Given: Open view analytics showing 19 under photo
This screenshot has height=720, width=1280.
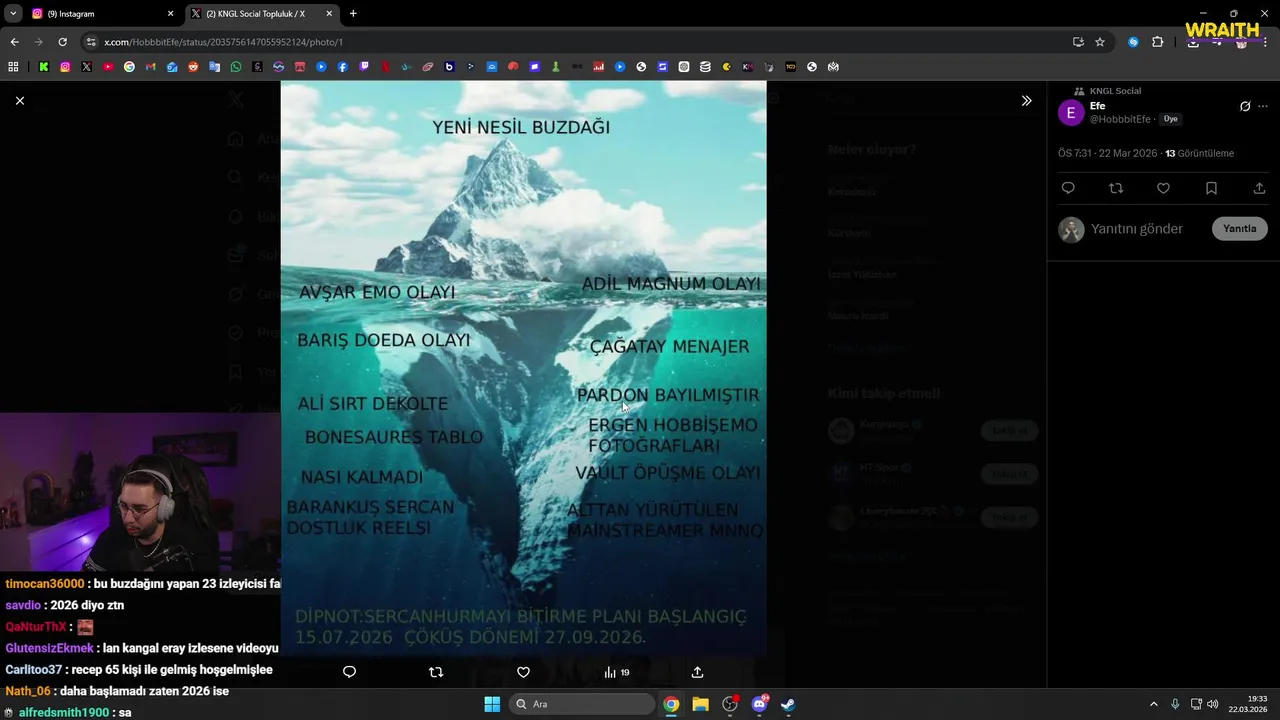Looking at the screenshot, I should coord(616,672).
